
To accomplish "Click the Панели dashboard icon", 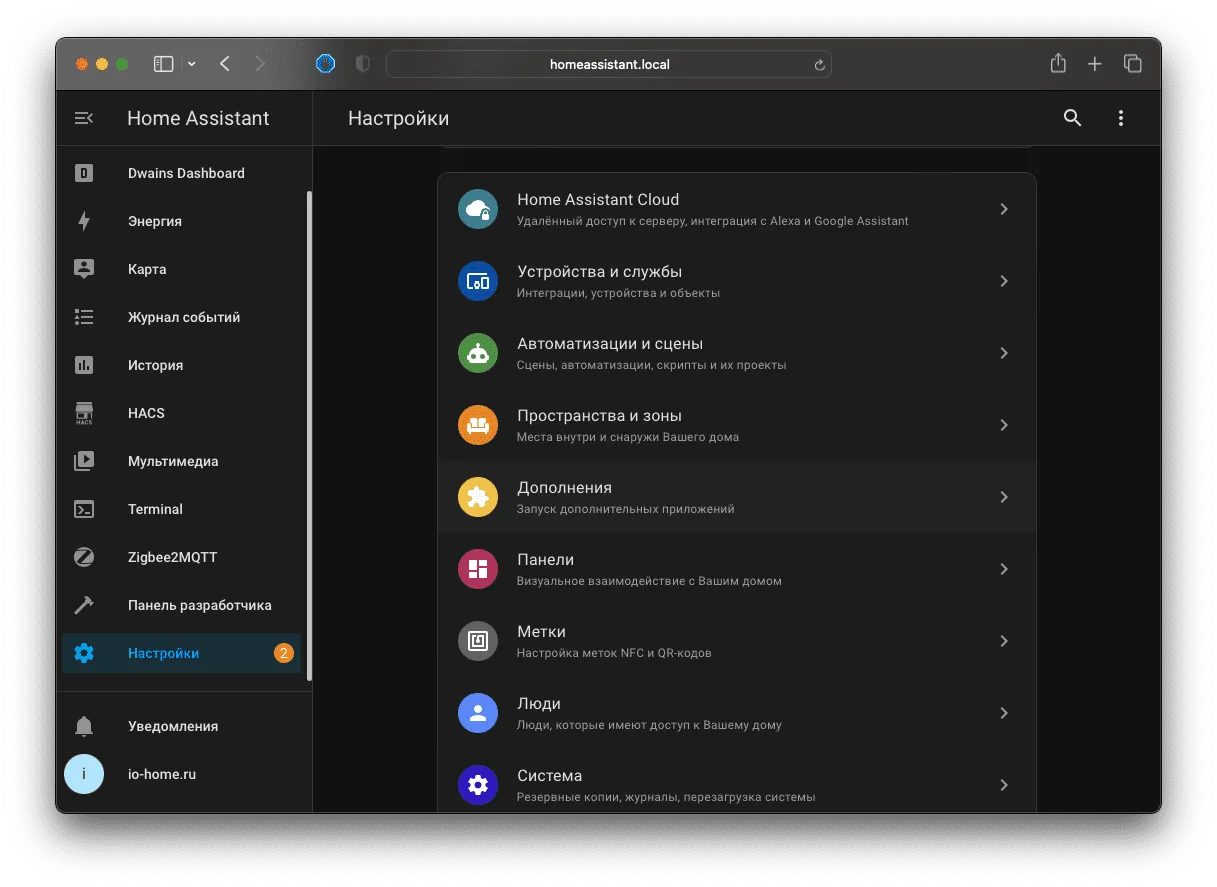I will [478, 569].
